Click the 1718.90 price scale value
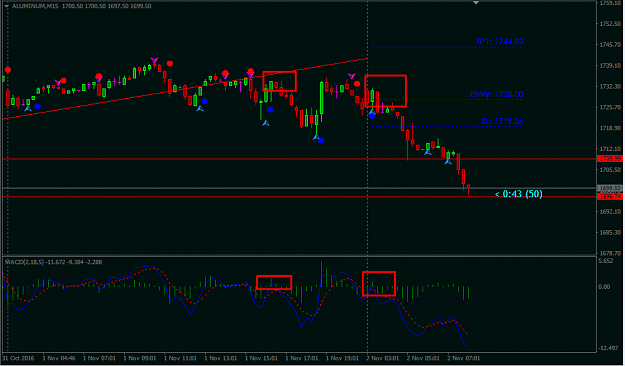 pyautogui.click(x=610, y=128)
